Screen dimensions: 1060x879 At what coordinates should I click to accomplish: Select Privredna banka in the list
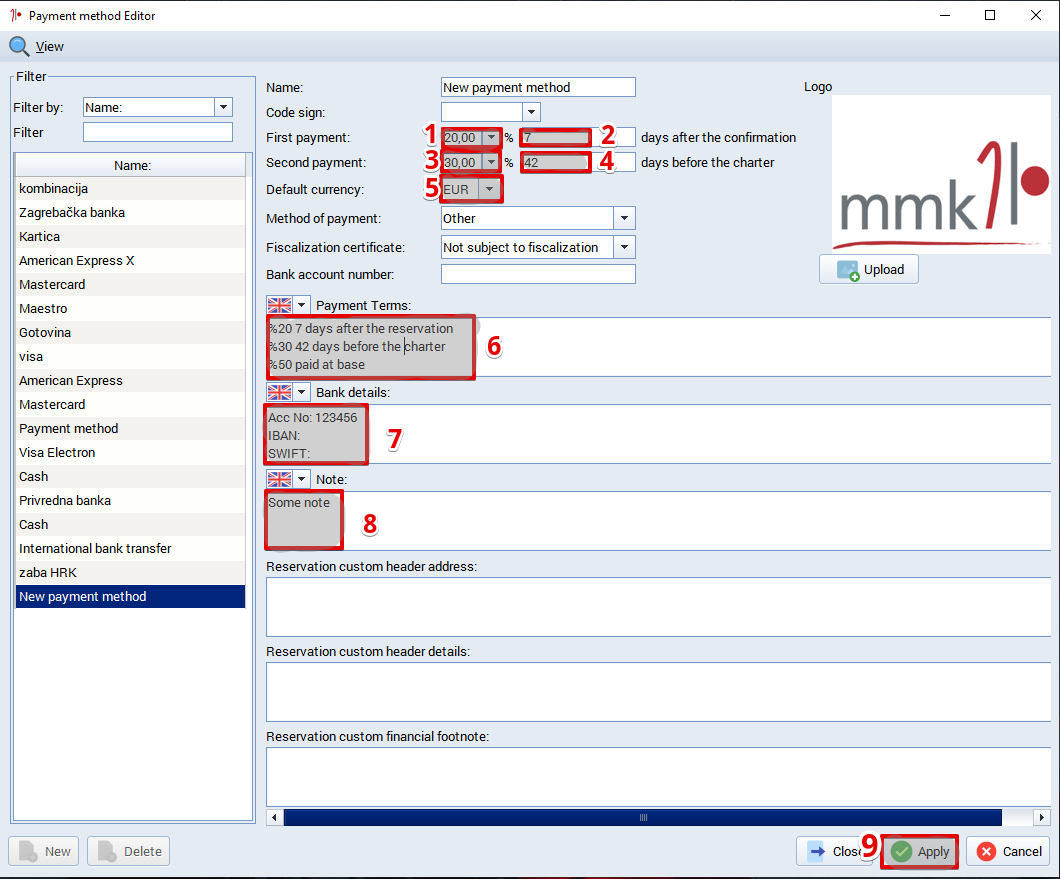(130, 500)
